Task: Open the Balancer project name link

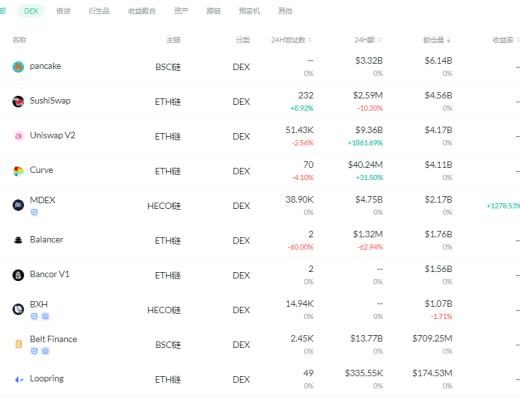Action: pyautogui.click(x=46, y=239)
